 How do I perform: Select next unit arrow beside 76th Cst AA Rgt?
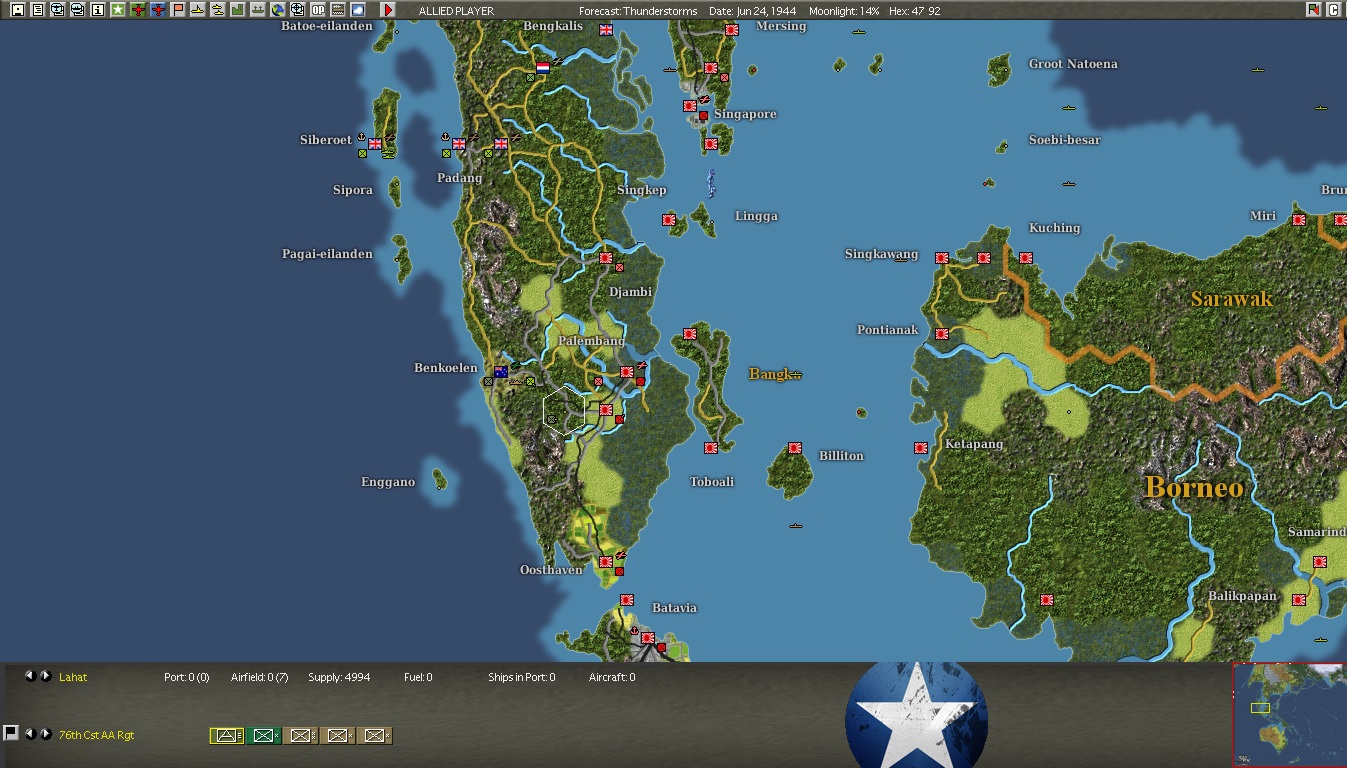pos(45,734)
